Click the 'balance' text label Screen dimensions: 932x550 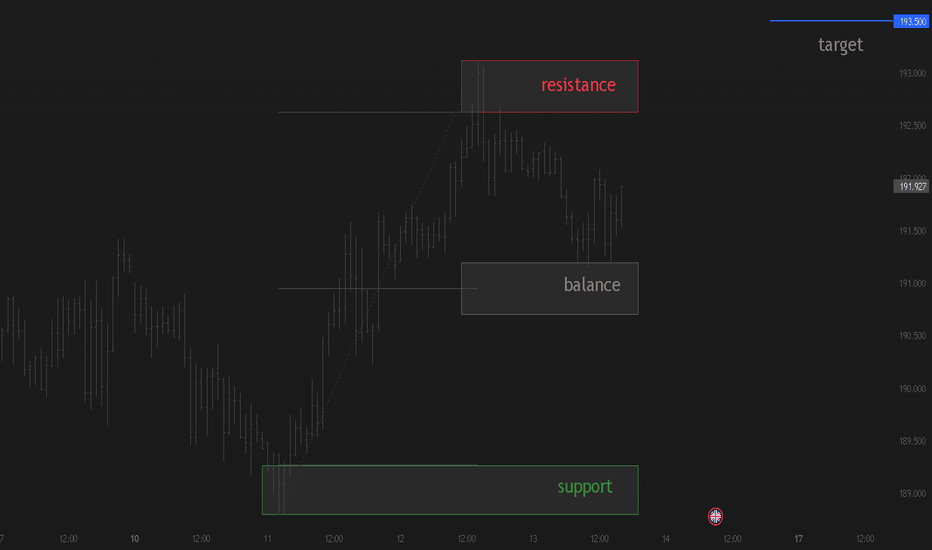[592, 285]
